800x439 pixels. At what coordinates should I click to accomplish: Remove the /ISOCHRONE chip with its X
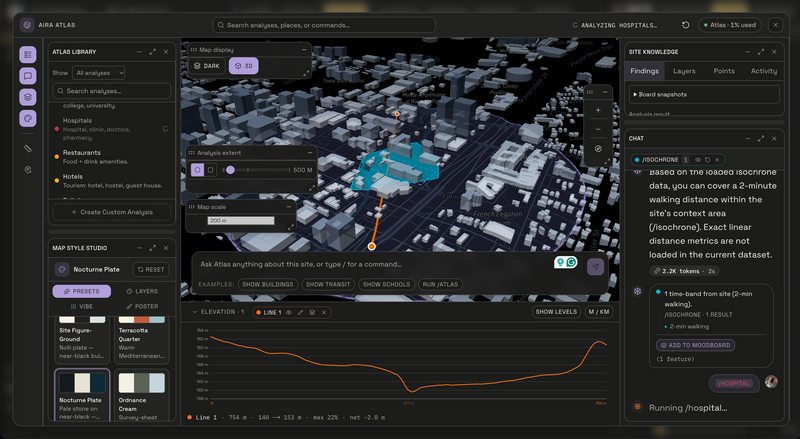[717, 160]
